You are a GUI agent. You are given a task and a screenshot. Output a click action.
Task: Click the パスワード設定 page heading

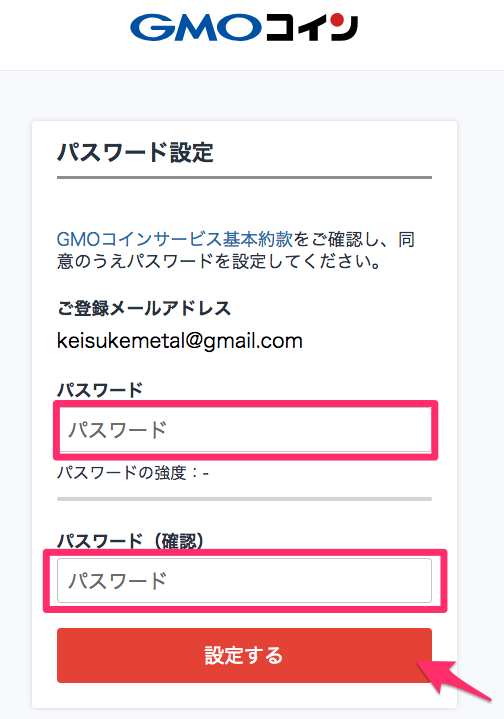pos(135,153)
